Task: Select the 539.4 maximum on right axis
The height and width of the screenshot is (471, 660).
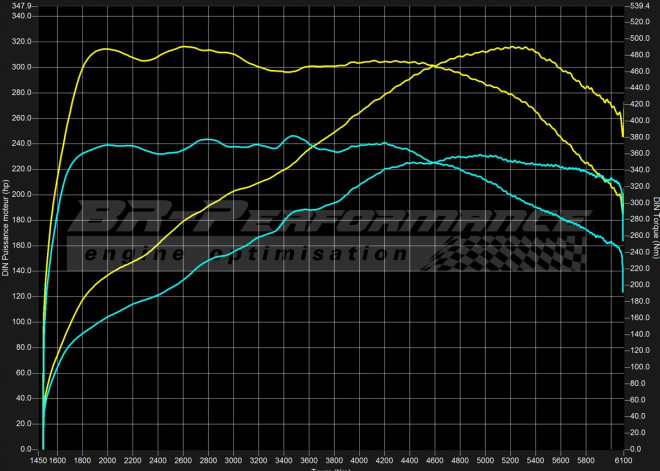Action: (640, 6)
